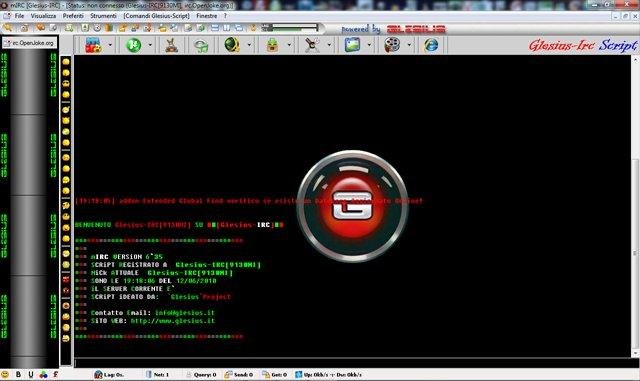The width and height of the screenshot is (640, 381).
Task: Click the message input field at bottom
Action: tap(353, 363)
